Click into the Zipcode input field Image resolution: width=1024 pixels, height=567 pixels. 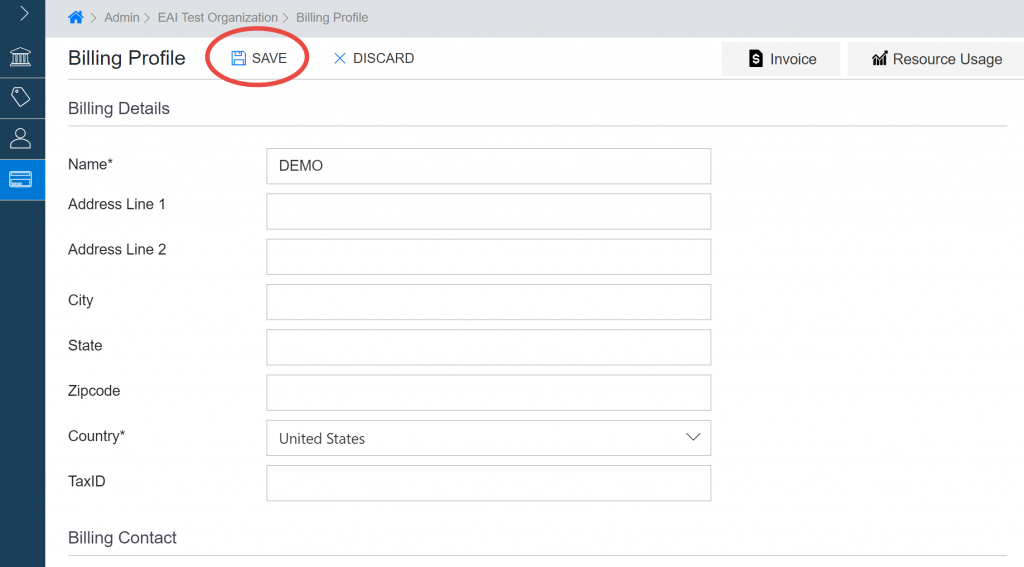tap(488, 393)
